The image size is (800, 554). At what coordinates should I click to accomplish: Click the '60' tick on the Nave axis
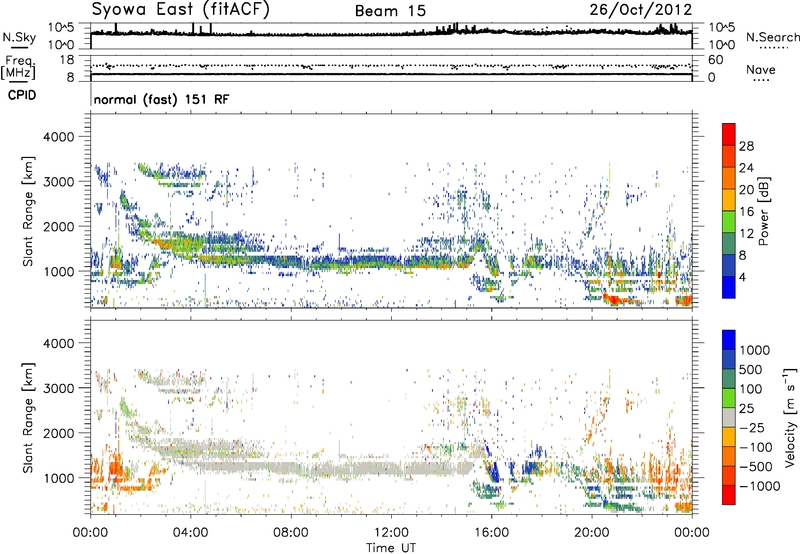[715, 60]
